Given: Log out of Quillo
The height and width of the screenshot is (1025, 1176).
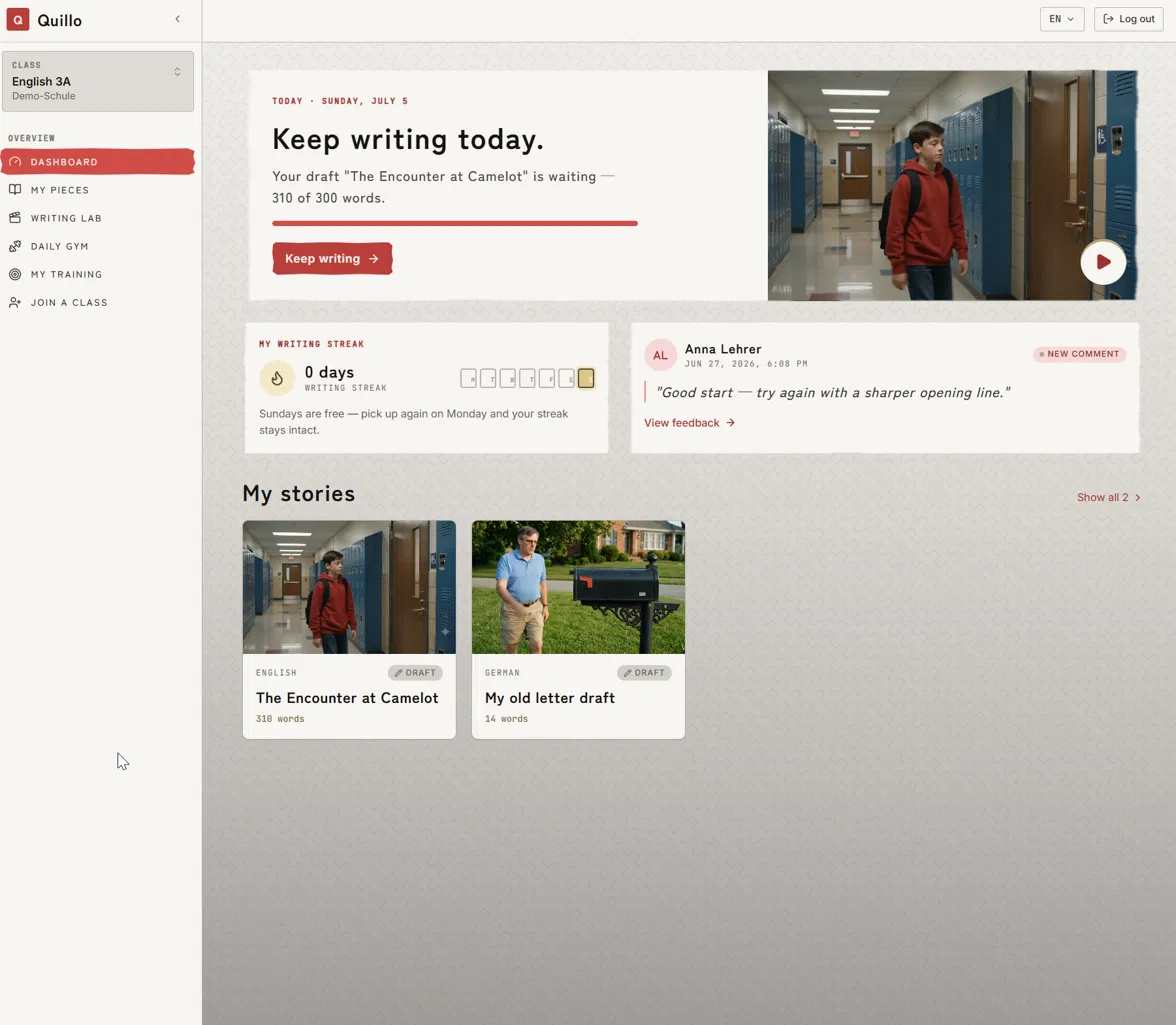Looking at the screenshot, I should tap(1129, 19).
